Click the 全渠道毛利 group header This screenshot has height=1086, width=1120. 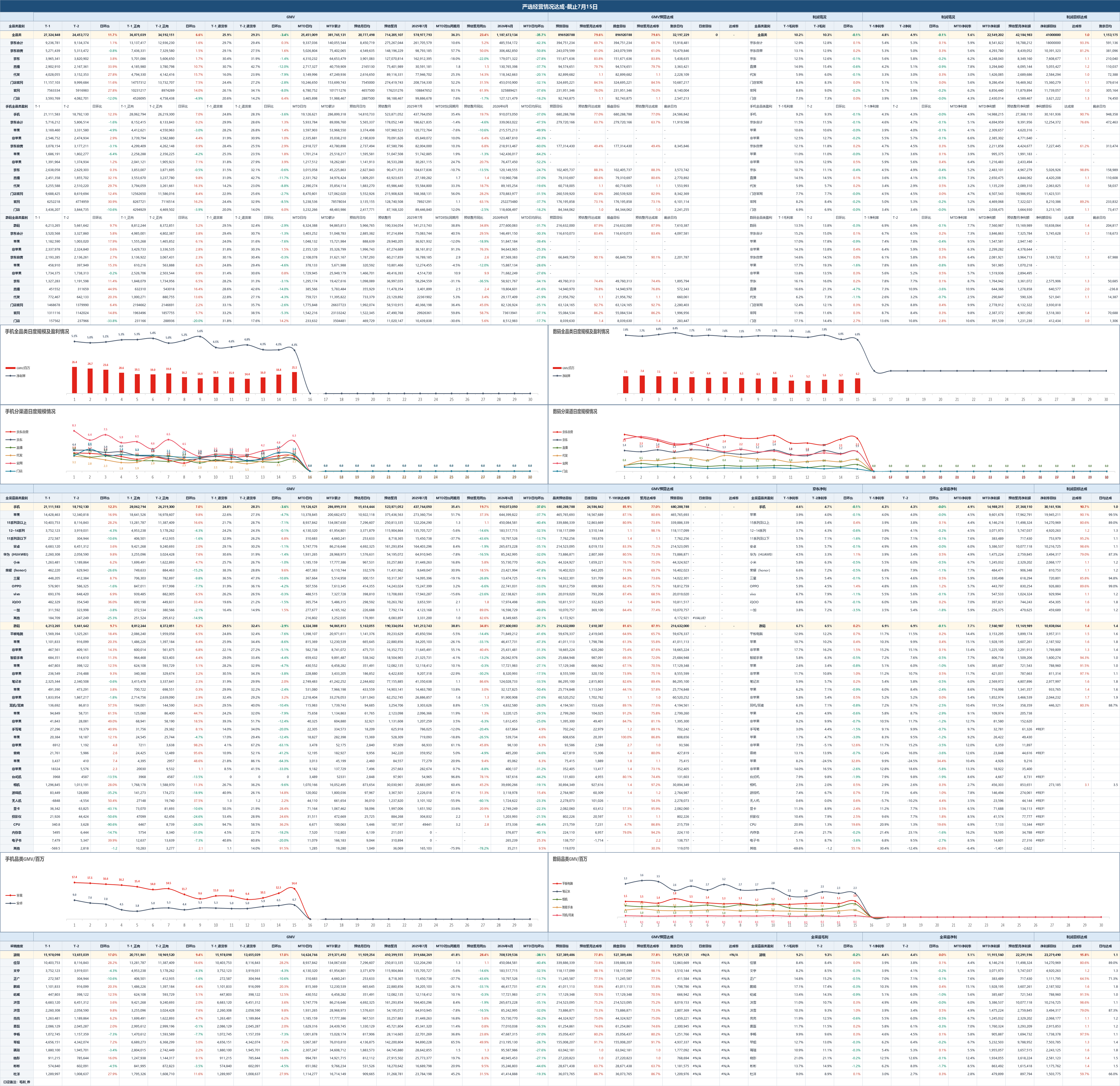[820, 937]
